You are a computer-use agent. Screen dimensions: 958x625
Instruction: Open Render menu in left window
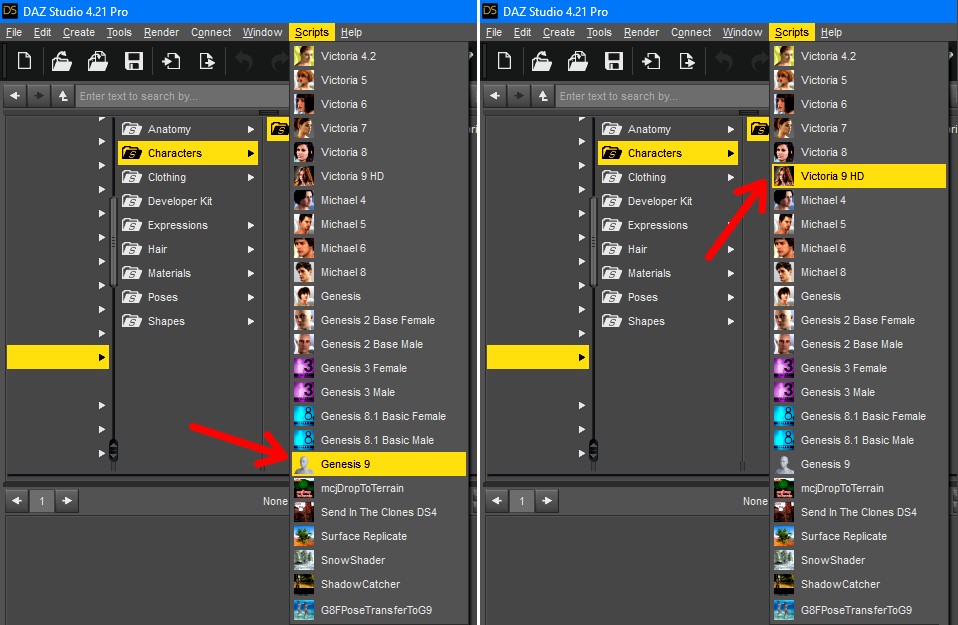point(161,32)
